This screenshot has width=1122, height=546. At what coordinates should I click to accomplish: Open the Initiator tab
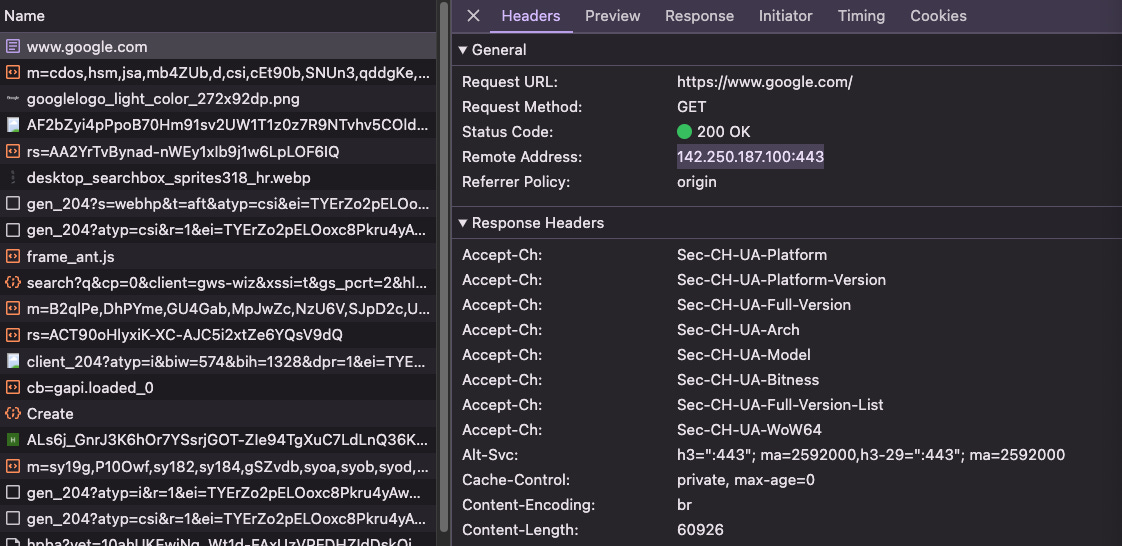coord(786,16)
